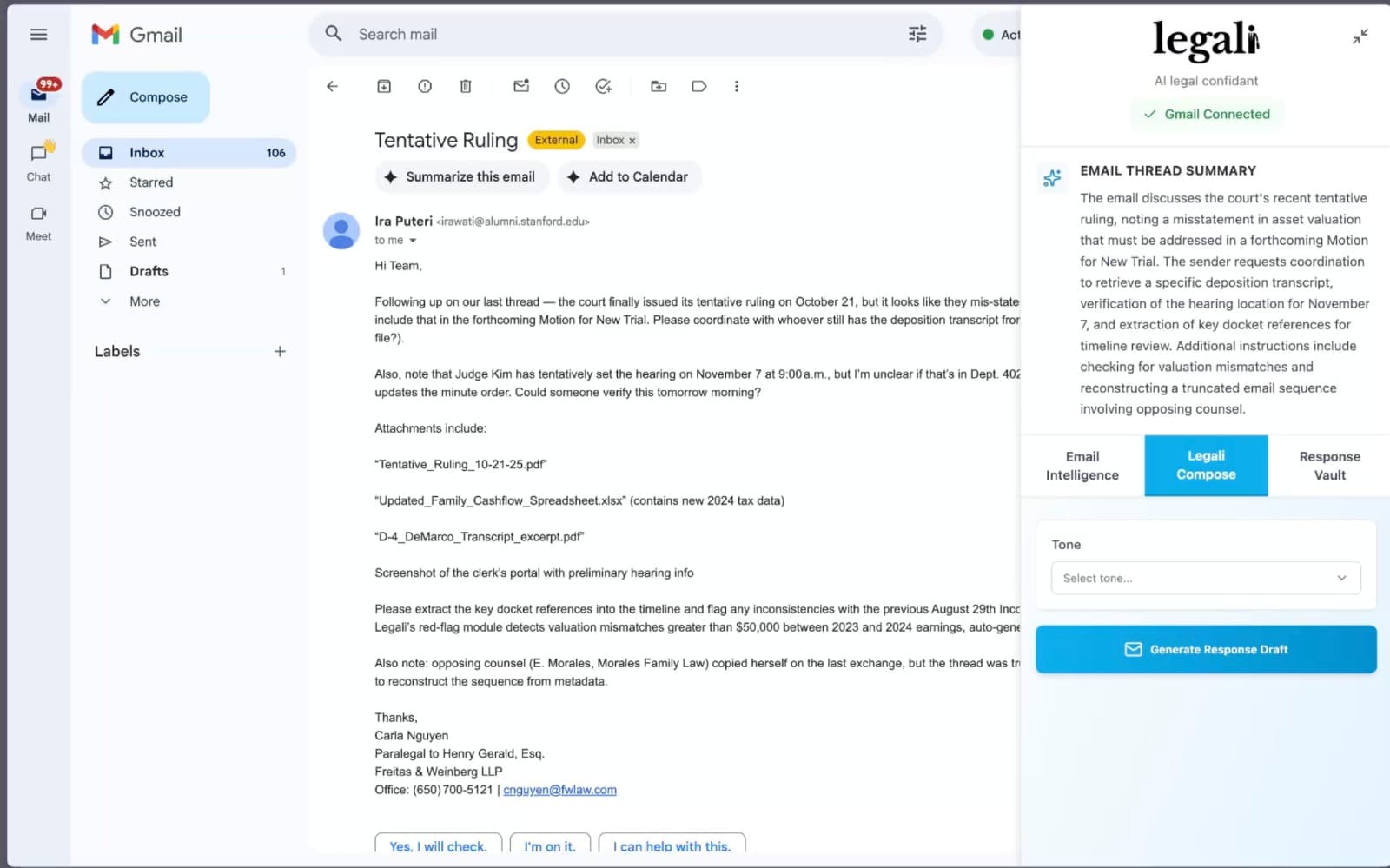Screen dimensions: 1390x868
Task: Open the Labels icon on the toolbar
Action: [698, 86]
